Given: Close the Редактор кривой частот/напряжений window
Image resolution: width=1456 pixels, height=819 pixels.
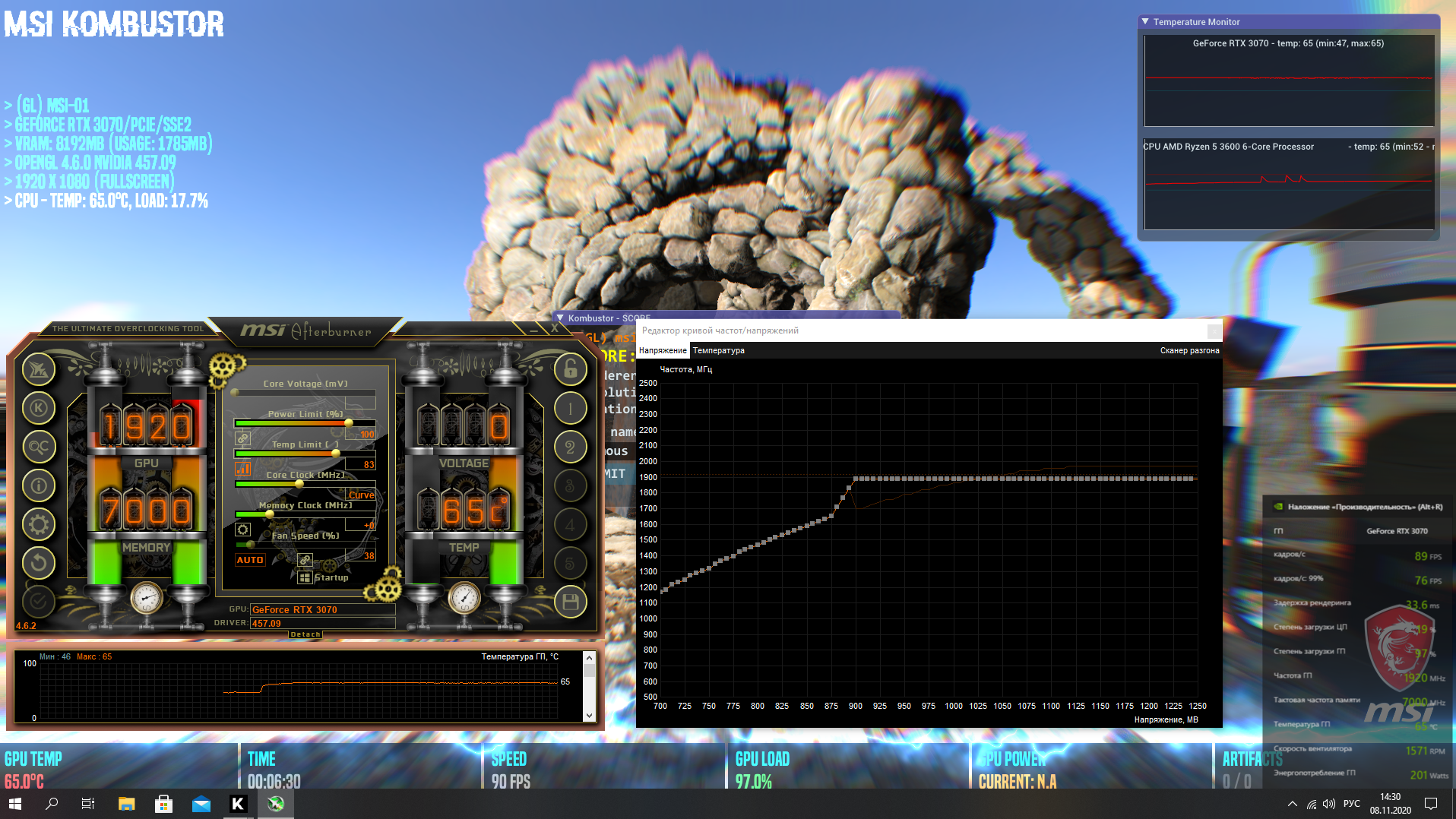Looking at the screenshot, I should [x=1214, y=330].
